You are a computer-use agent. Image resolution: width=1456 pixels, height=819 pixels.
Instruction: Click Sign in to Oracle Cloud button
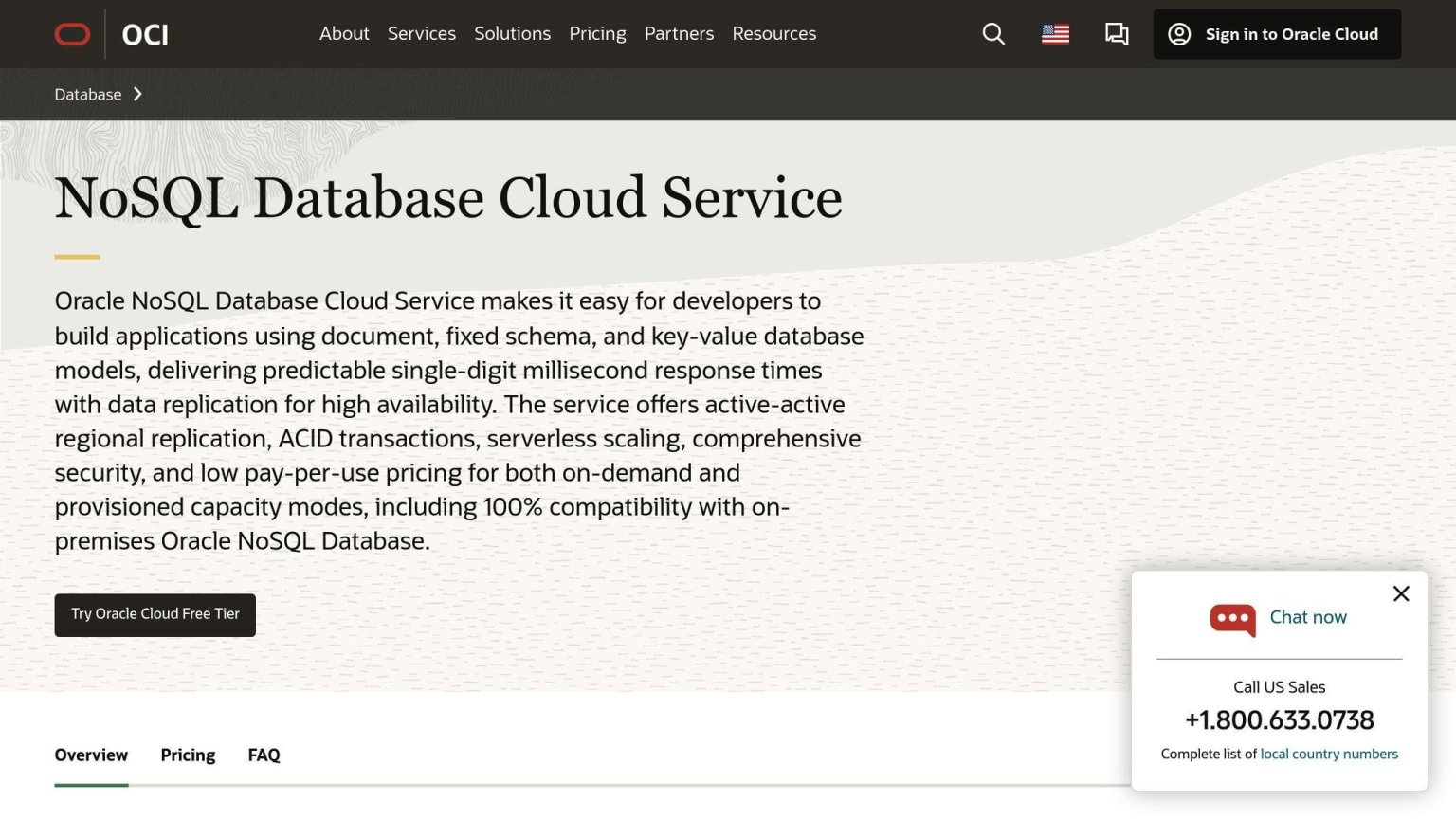tap(1277, 34)
